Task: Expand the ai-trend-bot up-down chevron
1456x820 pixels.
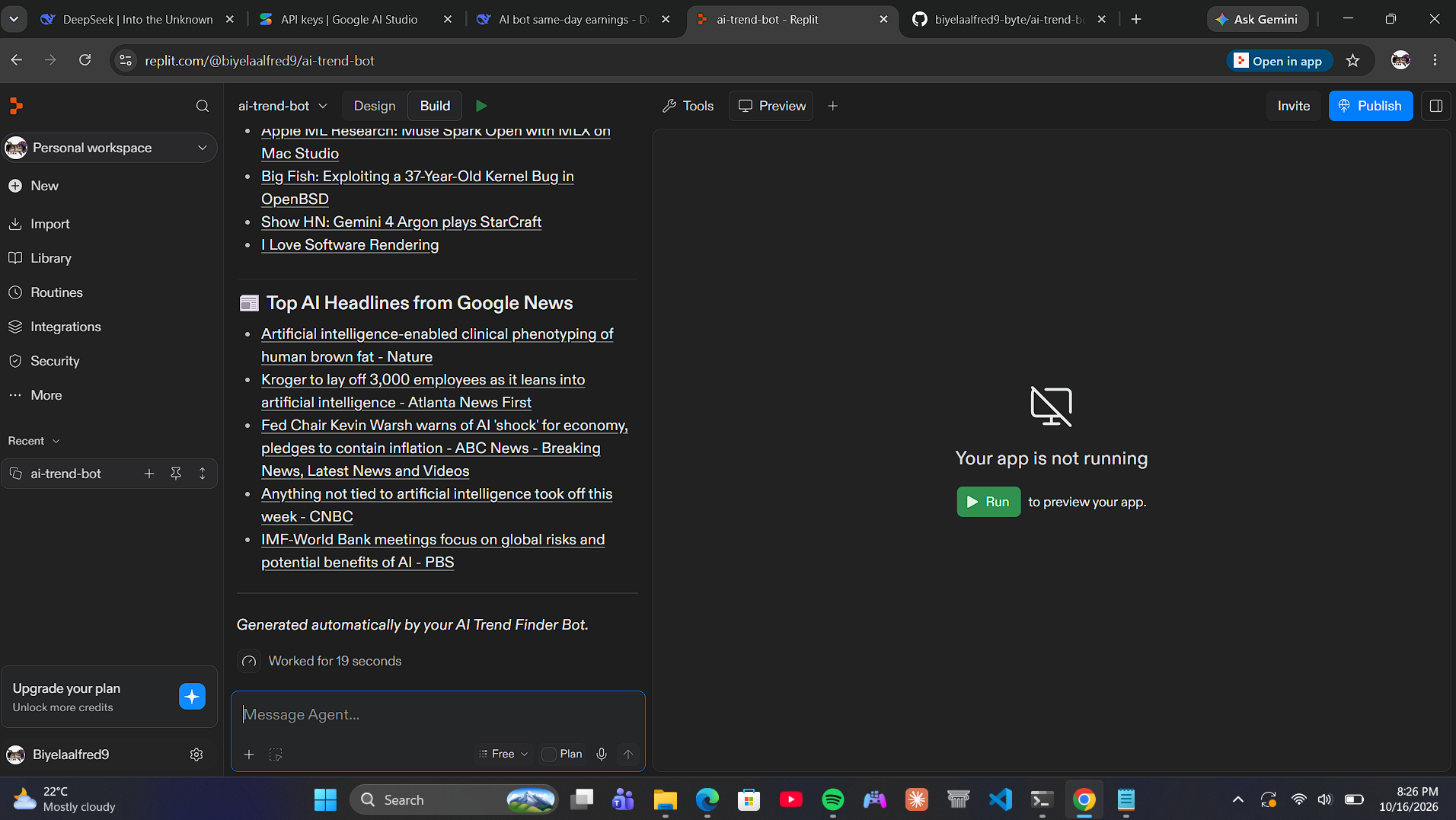Action: click(203, 474)
